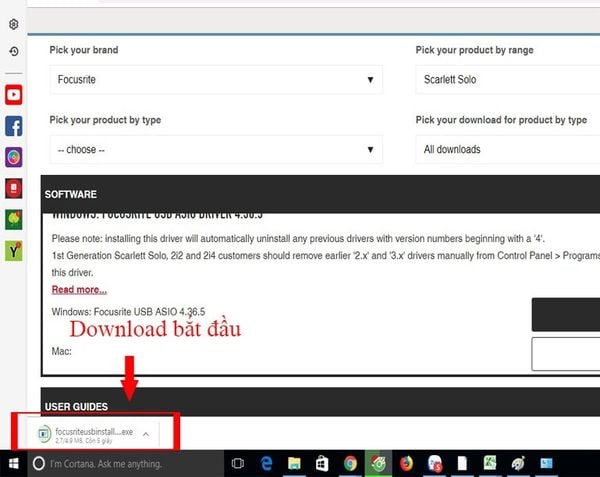Click the 'Mac:' label
The width and height of the screenshot is (600, 477).
coord(62,351)
